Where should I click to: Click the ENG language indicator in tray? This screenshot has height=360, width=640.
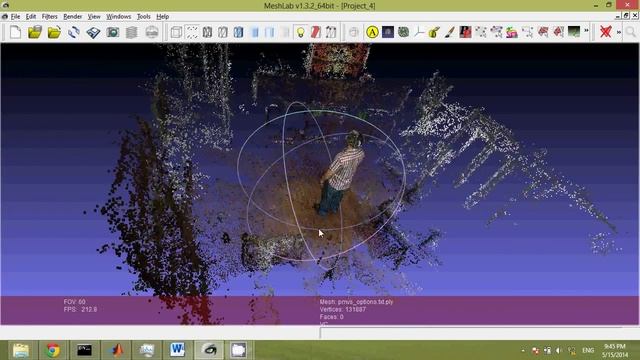tap(588, 350)
